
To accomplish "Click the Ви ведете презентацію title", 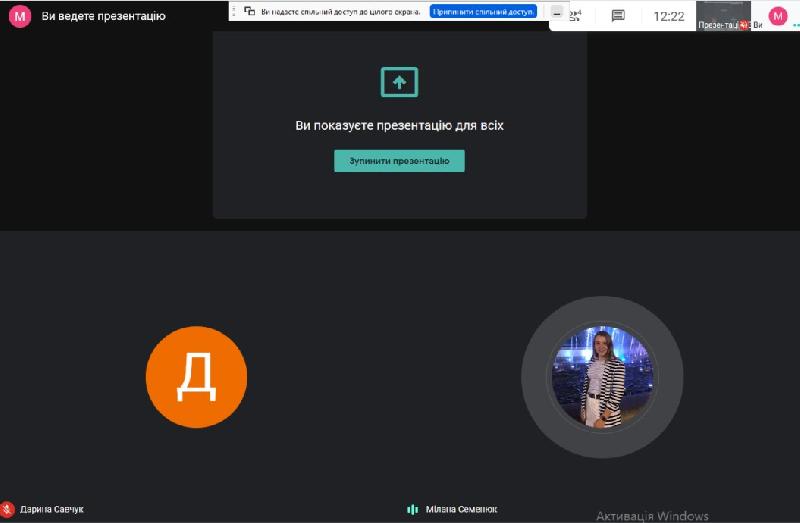I will pos(103,16).
